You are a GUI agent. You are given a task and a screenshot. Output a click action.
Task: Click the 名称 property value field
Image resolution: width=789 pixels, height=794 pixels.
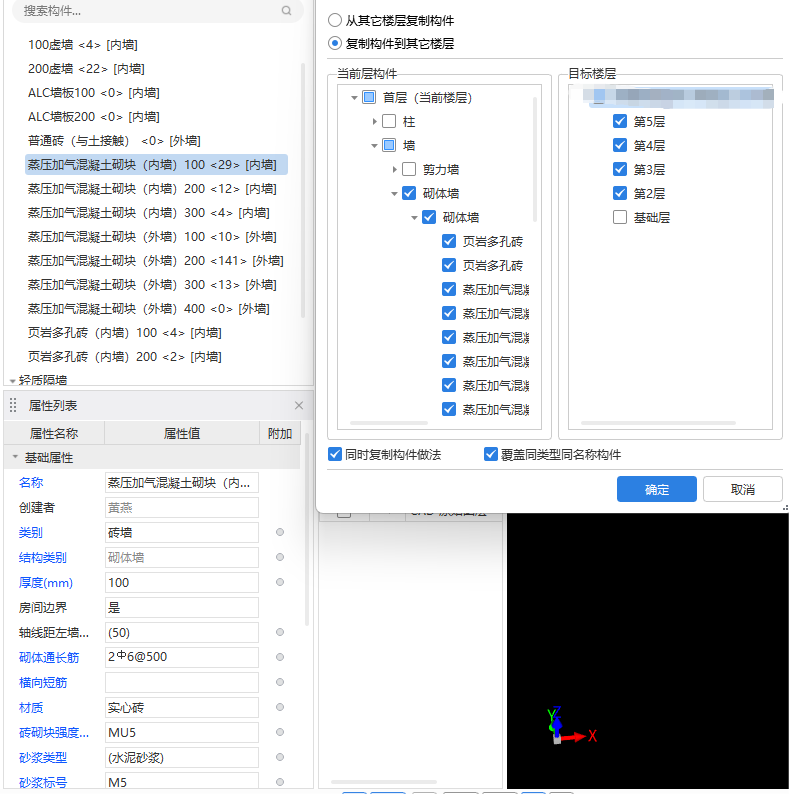coord(182,483)
